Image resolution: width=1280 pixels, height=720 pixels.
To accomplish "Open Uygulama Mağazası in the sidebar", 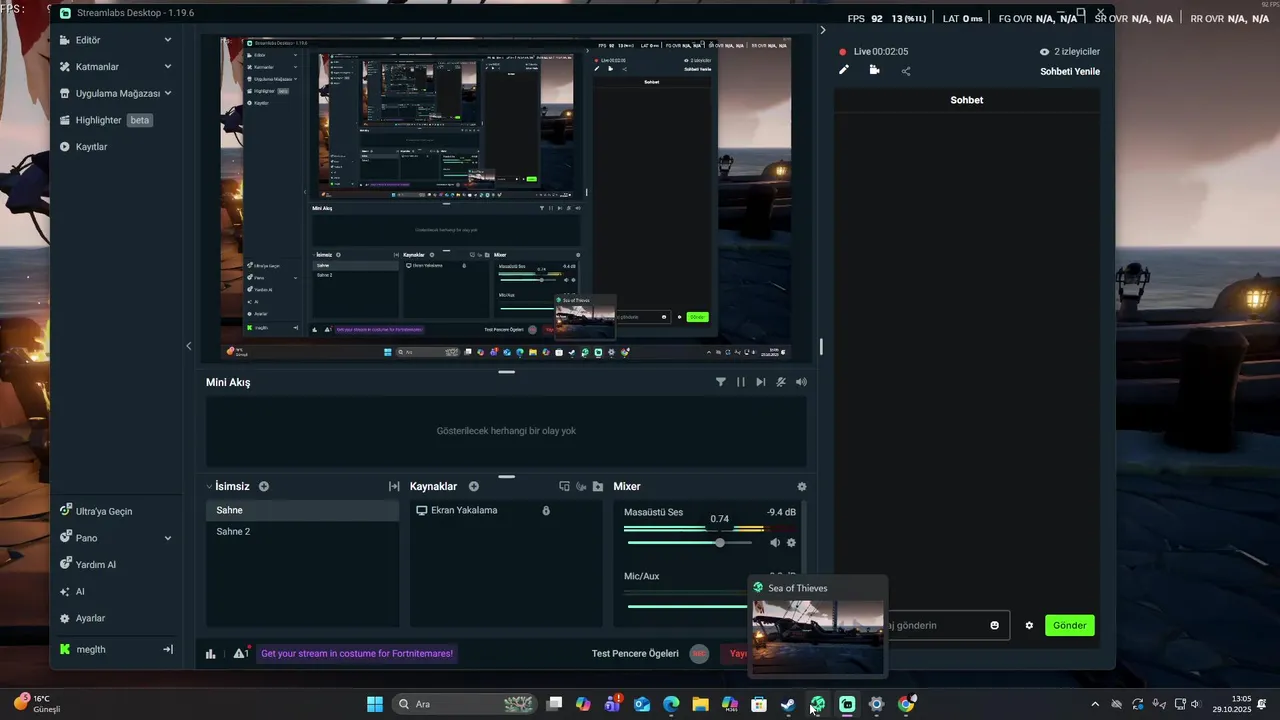I will point(118,93).
